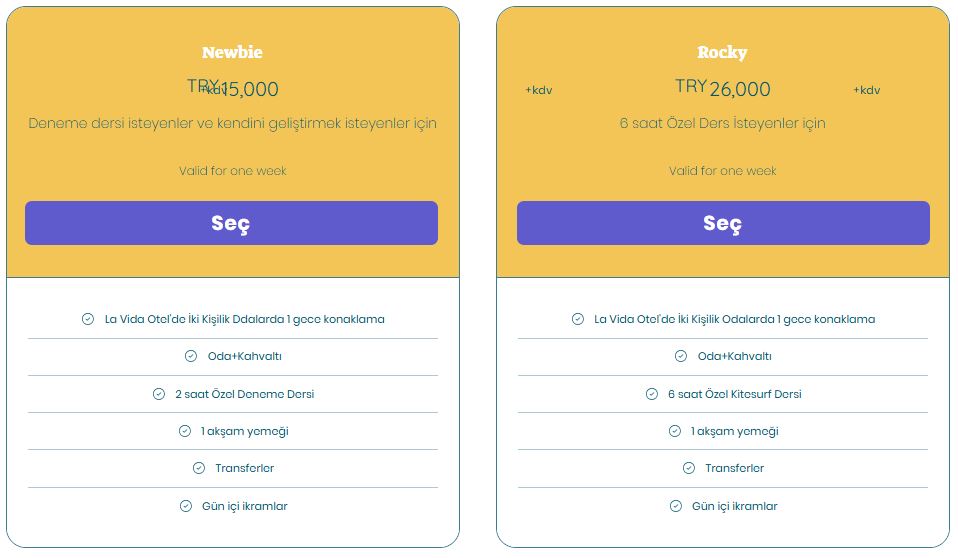Screen dimensions: 958x558
Task: Click the 2 saat Özel Deneme Dersi text
Action: point(244,394)
